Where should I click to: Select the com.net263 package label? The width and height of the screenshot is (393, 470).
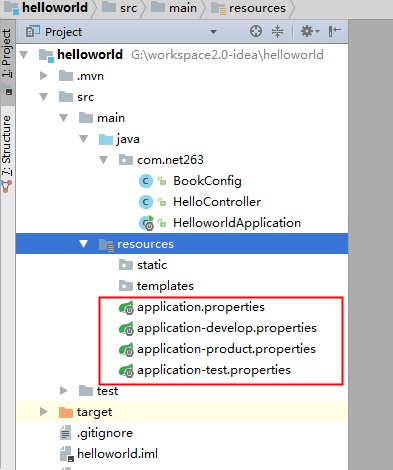[170, 160]
